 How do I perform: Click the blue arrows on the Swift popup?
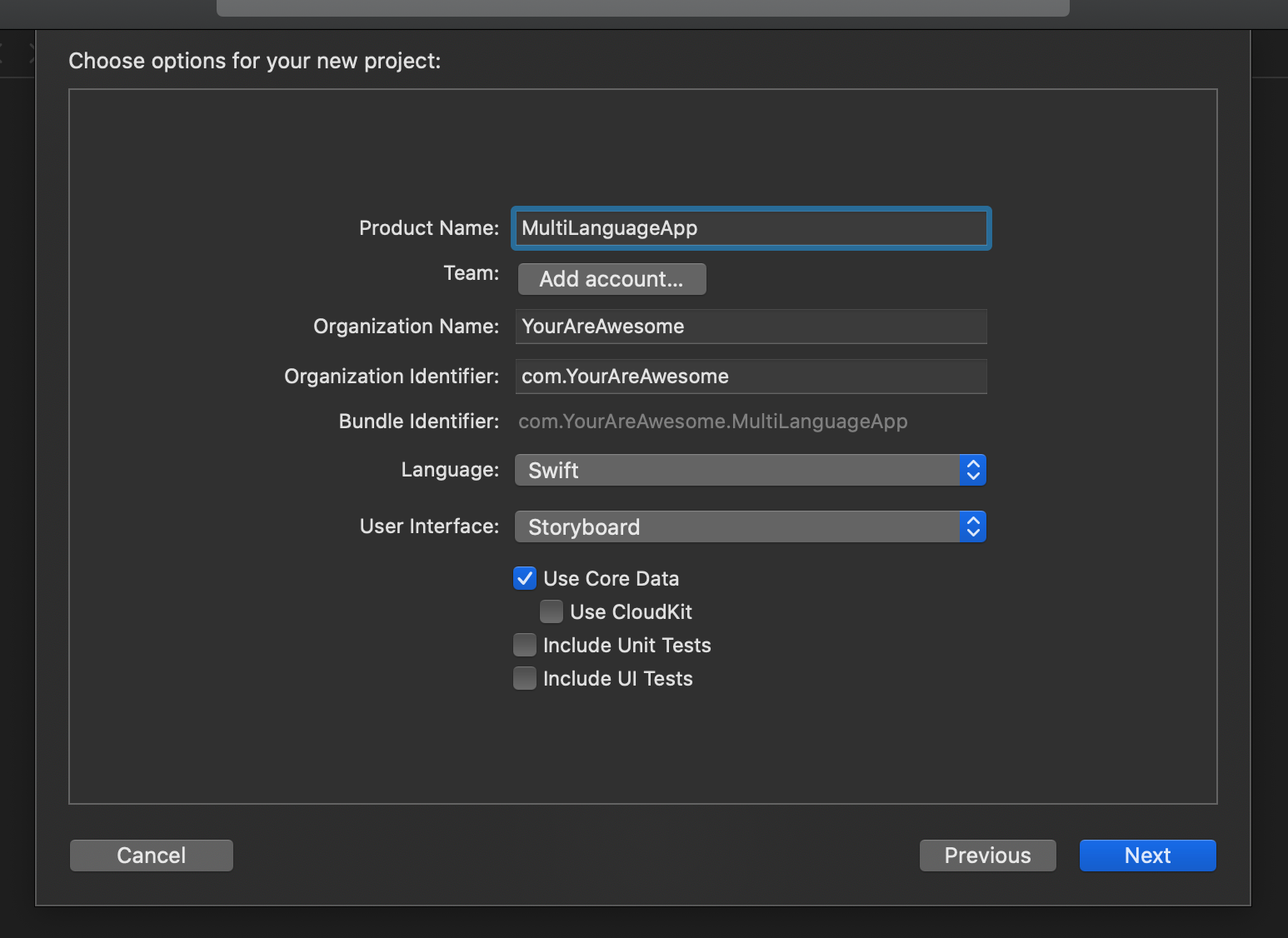coord(972,471)
